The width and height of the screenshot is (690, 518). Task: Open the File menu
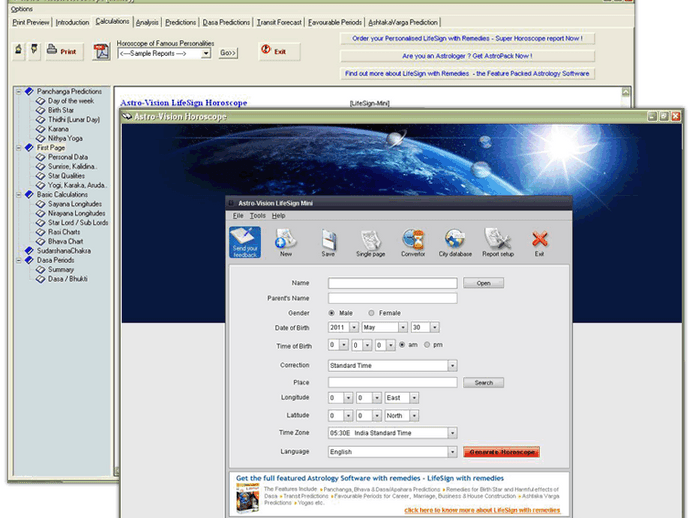238,216
